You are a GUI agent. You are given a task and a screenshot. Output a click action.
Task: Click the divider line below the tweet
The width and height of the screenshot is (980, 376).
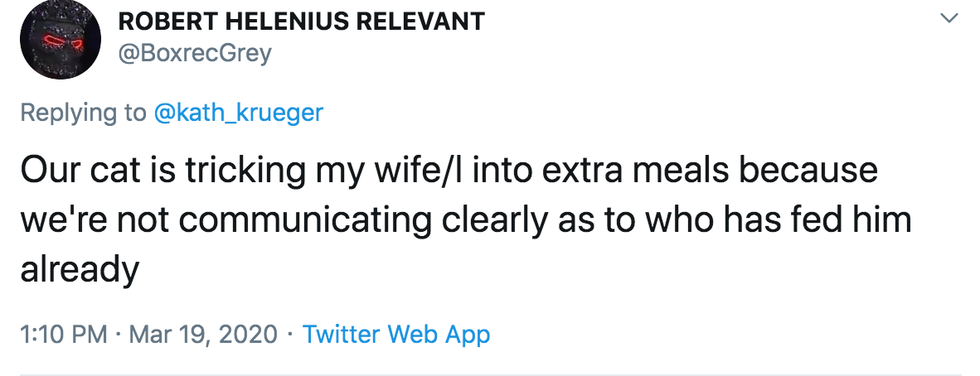point(490,374)
